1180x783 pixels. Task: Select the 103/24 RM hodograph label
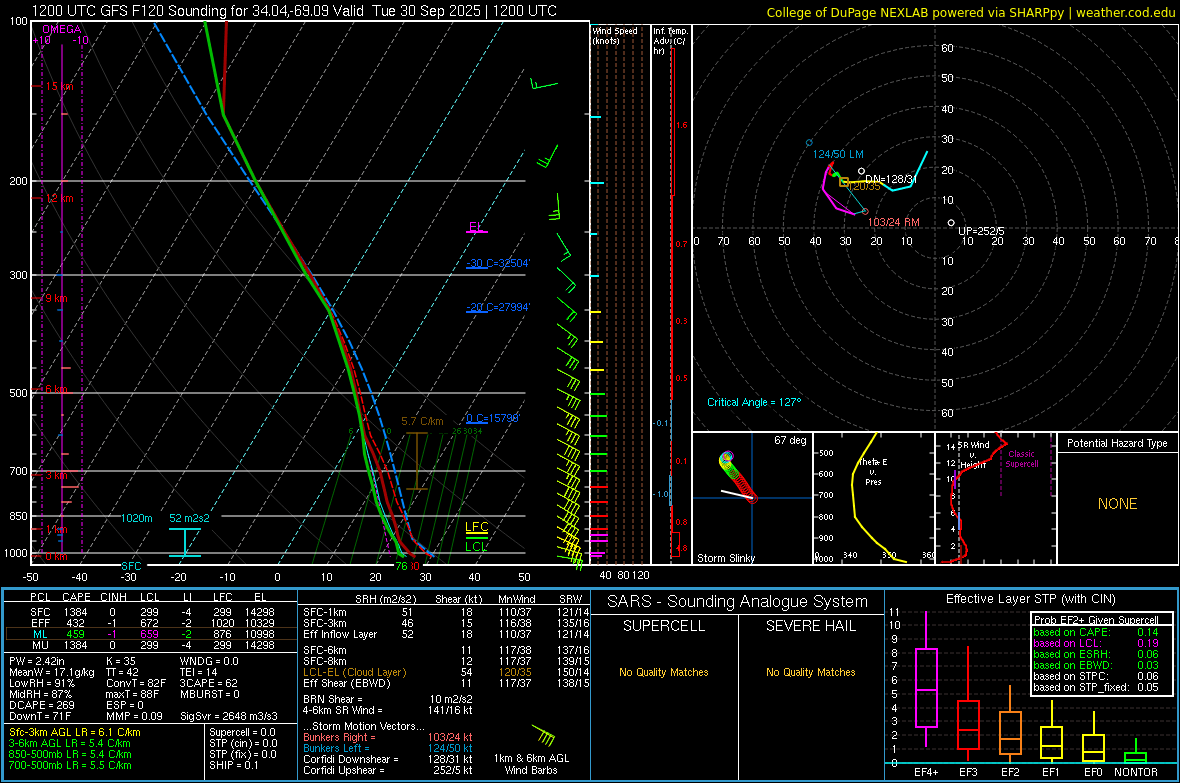[x=893, y=222]
